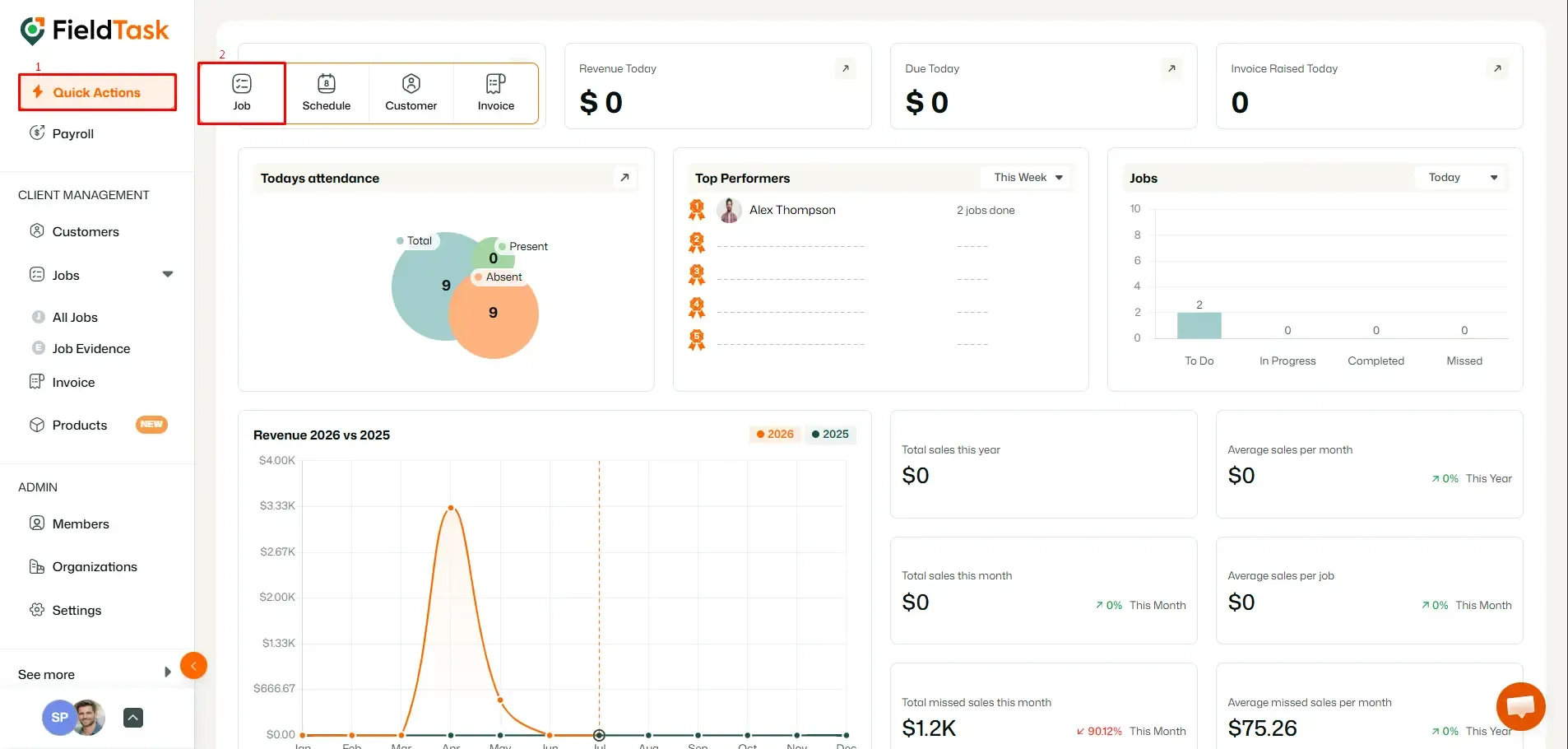Open All Jobs submenu item

pyautogui.click(x=75, y=317)
